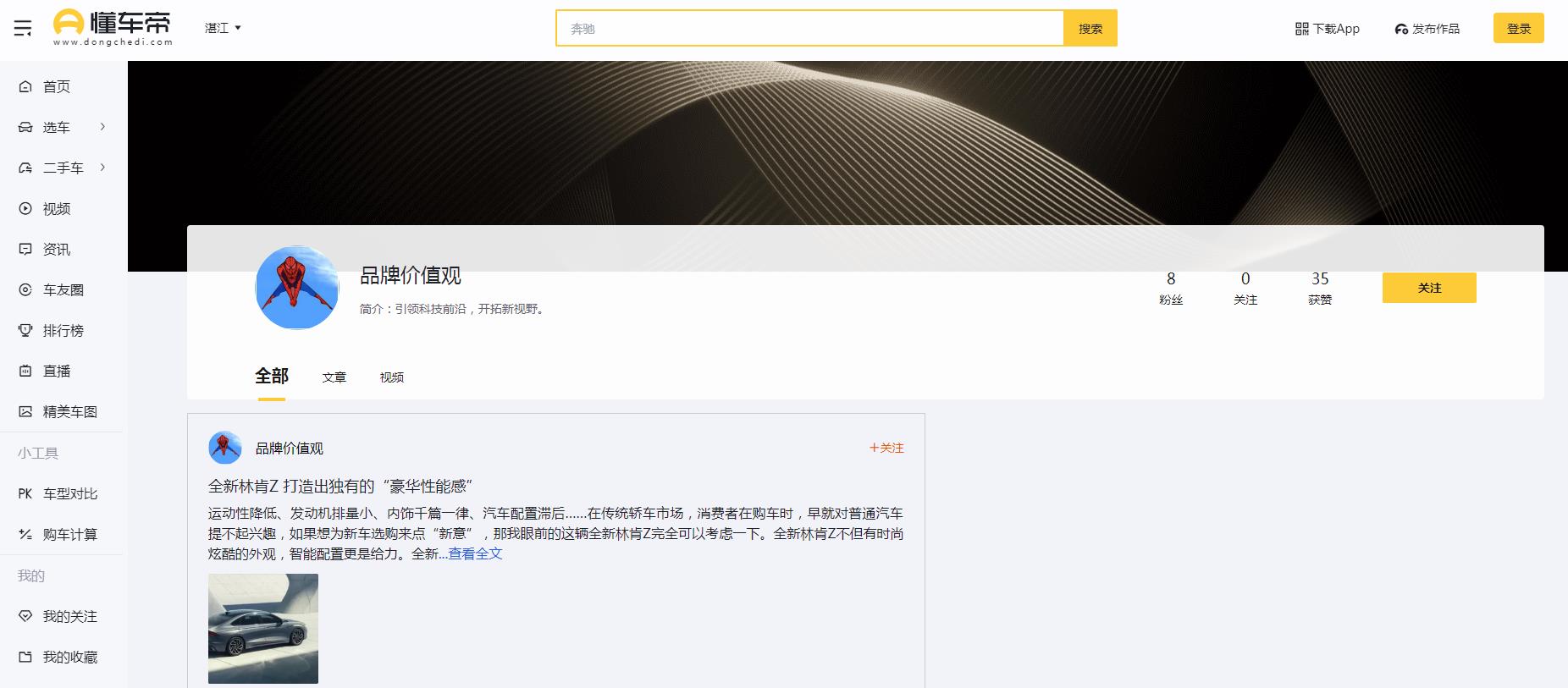Open the 湛江 city dropdown
1568x688 pixels.
click(x=223, y=28)
